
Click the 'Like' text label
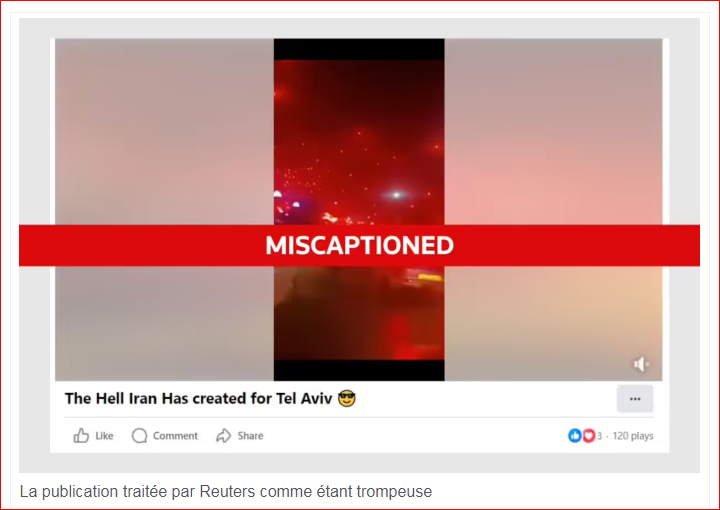(104, 436)
